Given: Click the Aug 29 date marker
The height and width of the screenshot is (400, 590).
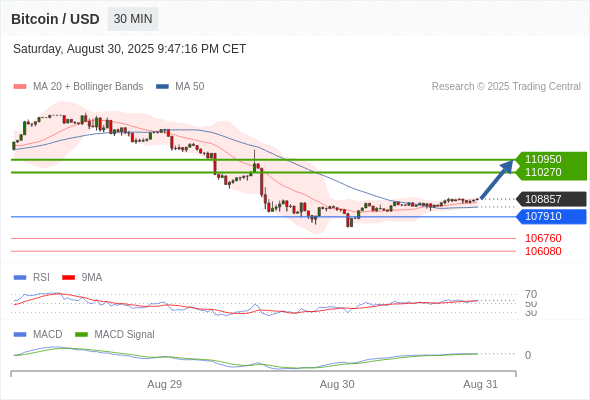Looking at the screenshot, I should pos(164,384).
